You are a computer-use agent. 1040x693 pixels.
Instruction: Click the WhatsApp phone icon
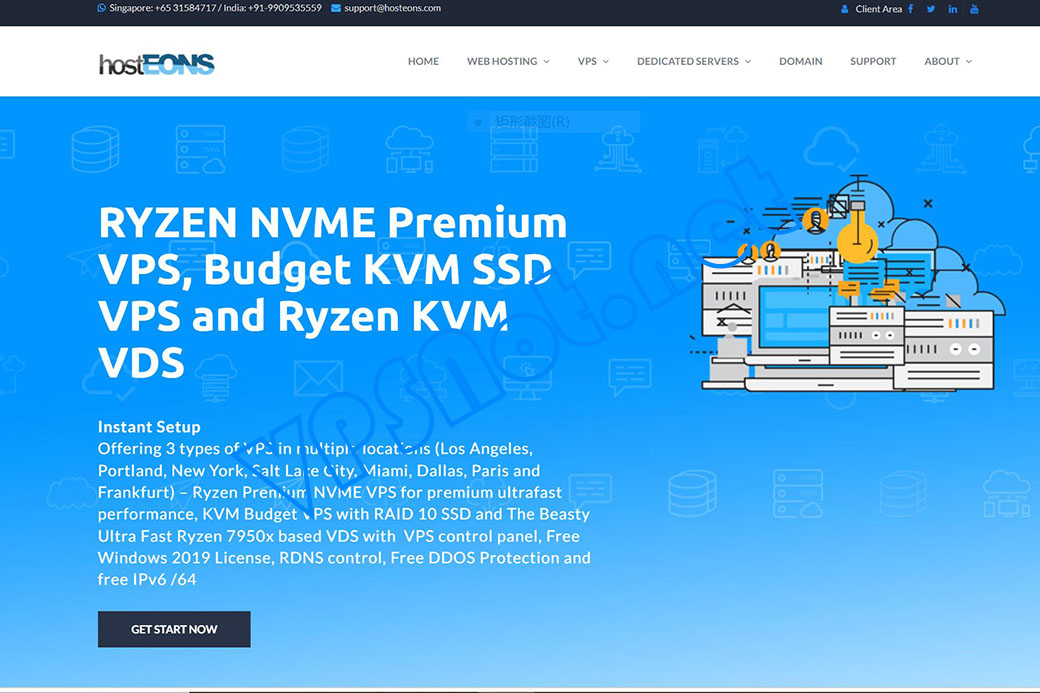101,8
